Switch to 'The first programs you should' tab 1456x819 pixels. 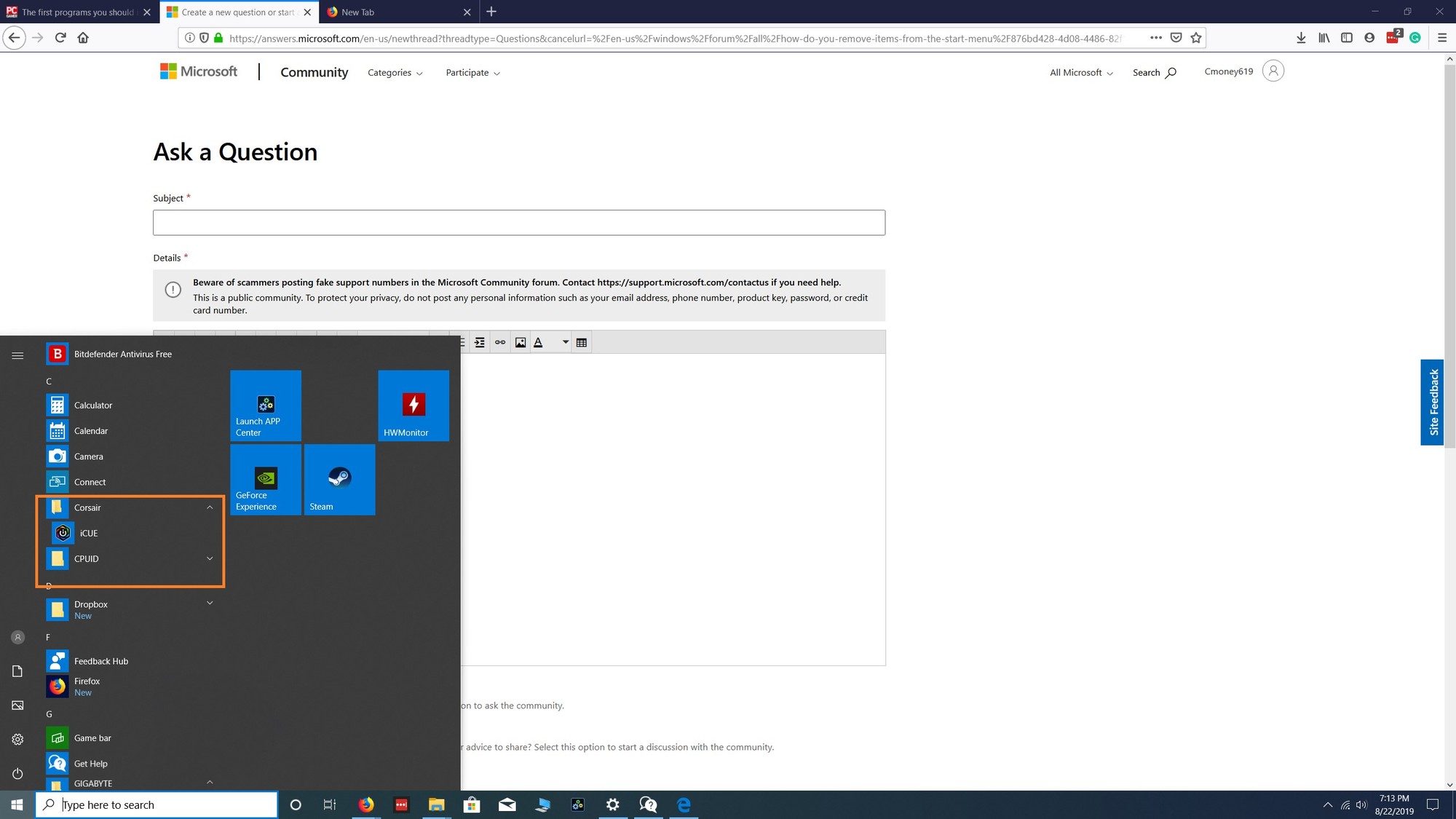(80, 12)
